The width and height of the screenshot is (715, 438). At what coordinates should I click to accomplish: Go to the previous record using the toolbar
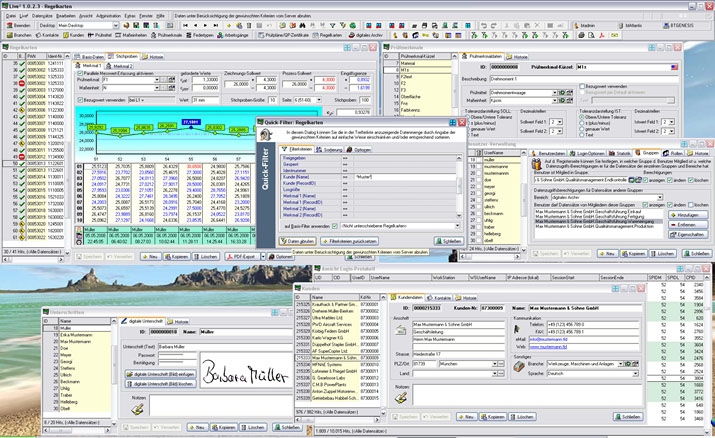(196, 26)
